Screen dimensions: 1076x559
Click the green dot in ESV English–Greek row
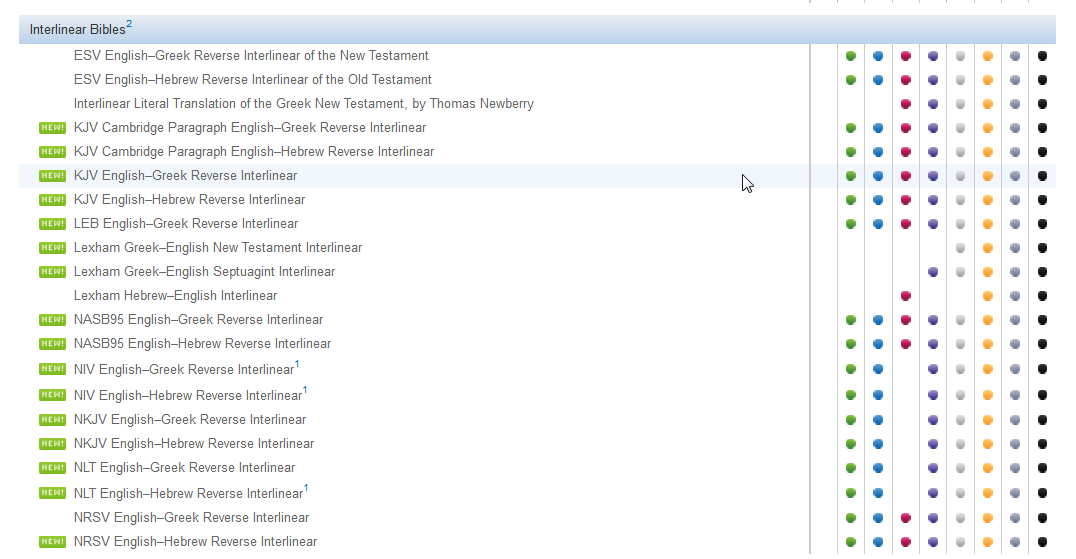click(x=851, y=56)
